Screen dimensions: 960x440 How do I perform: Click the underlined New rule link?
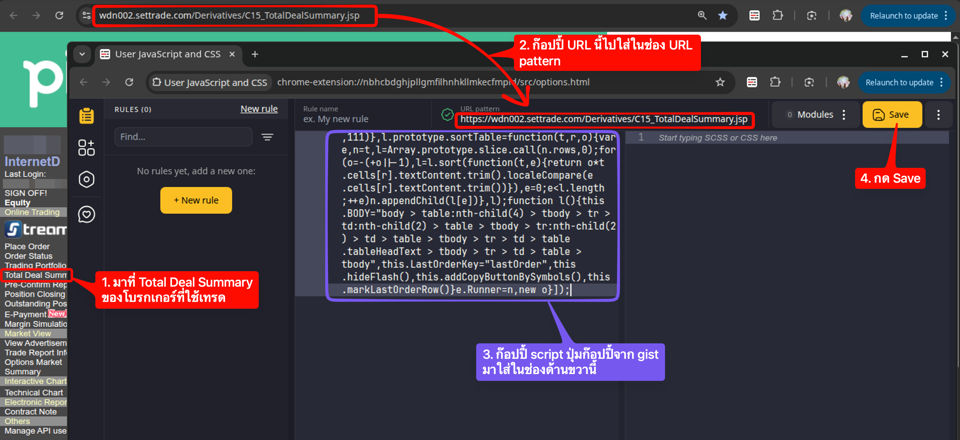(x=259, y=109)
